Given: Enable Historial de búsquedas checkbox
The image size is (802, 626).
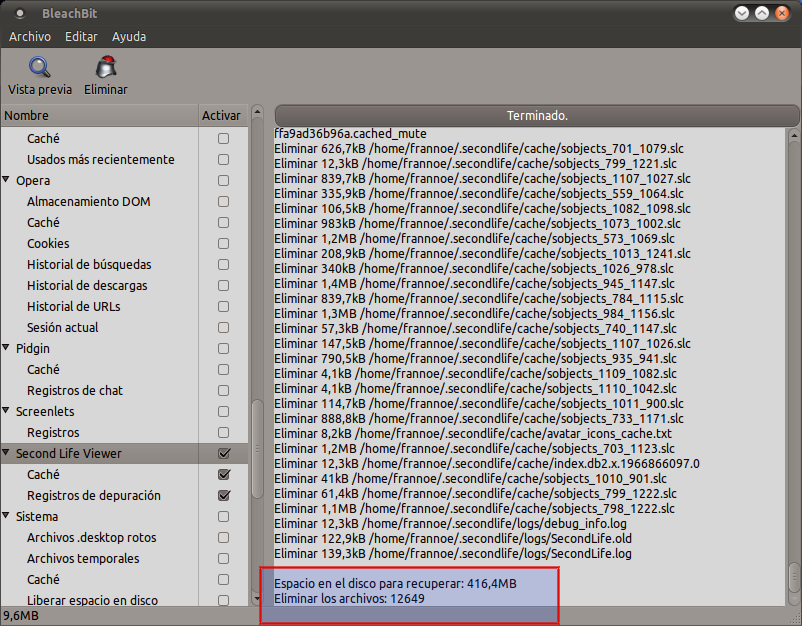Looking at the screenshot, I should 223,264.
